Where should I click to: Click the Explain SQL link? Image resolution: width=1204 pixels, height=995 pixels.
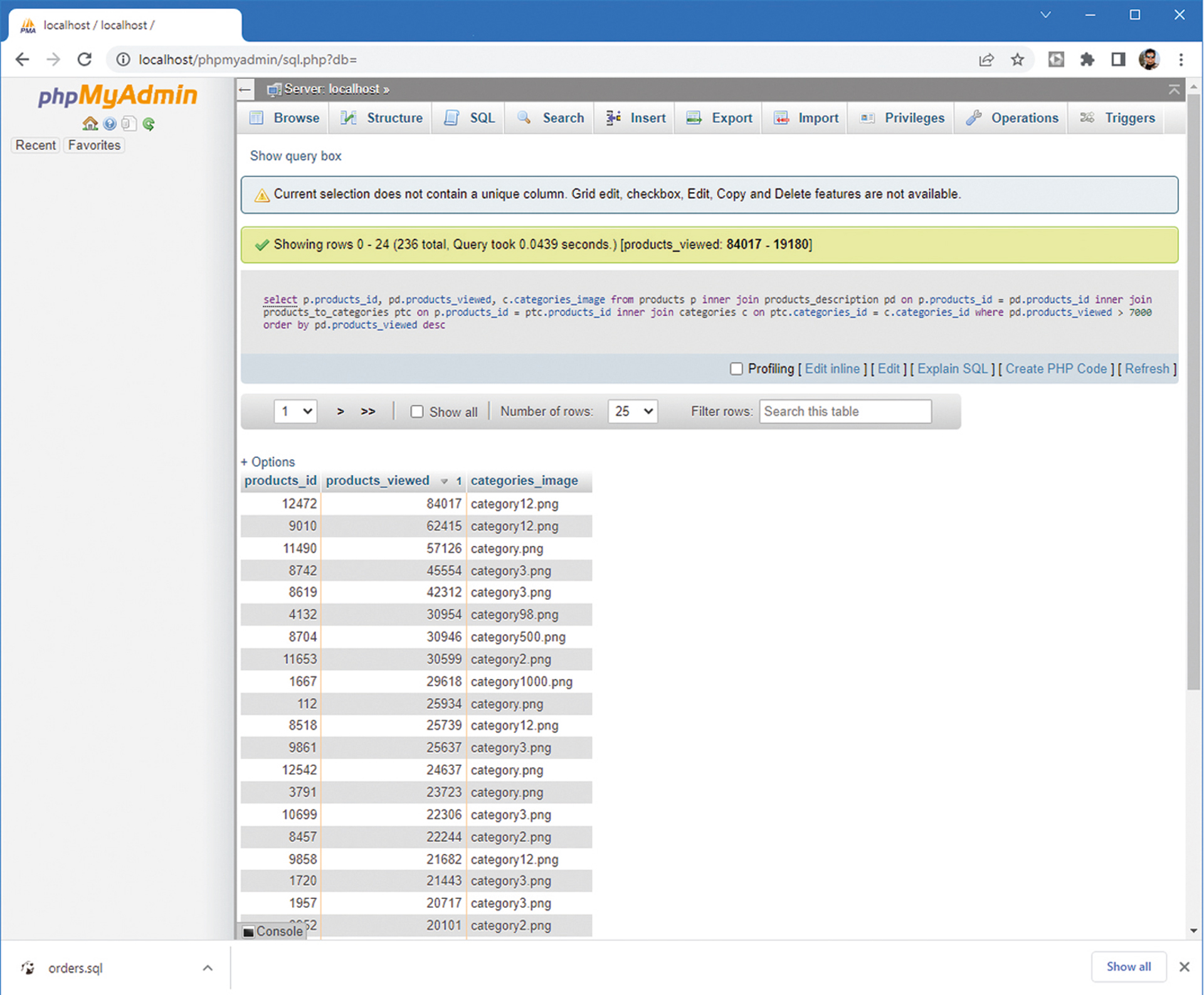point(952,369)
